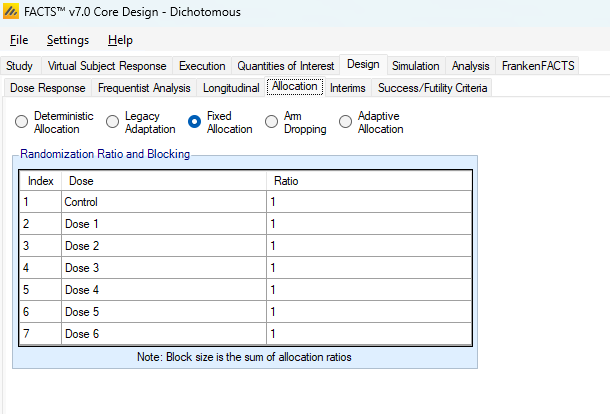Enable the Adaptive Allocation option
Viewport: 610px width, 414px height.
[x=346, y=122]
